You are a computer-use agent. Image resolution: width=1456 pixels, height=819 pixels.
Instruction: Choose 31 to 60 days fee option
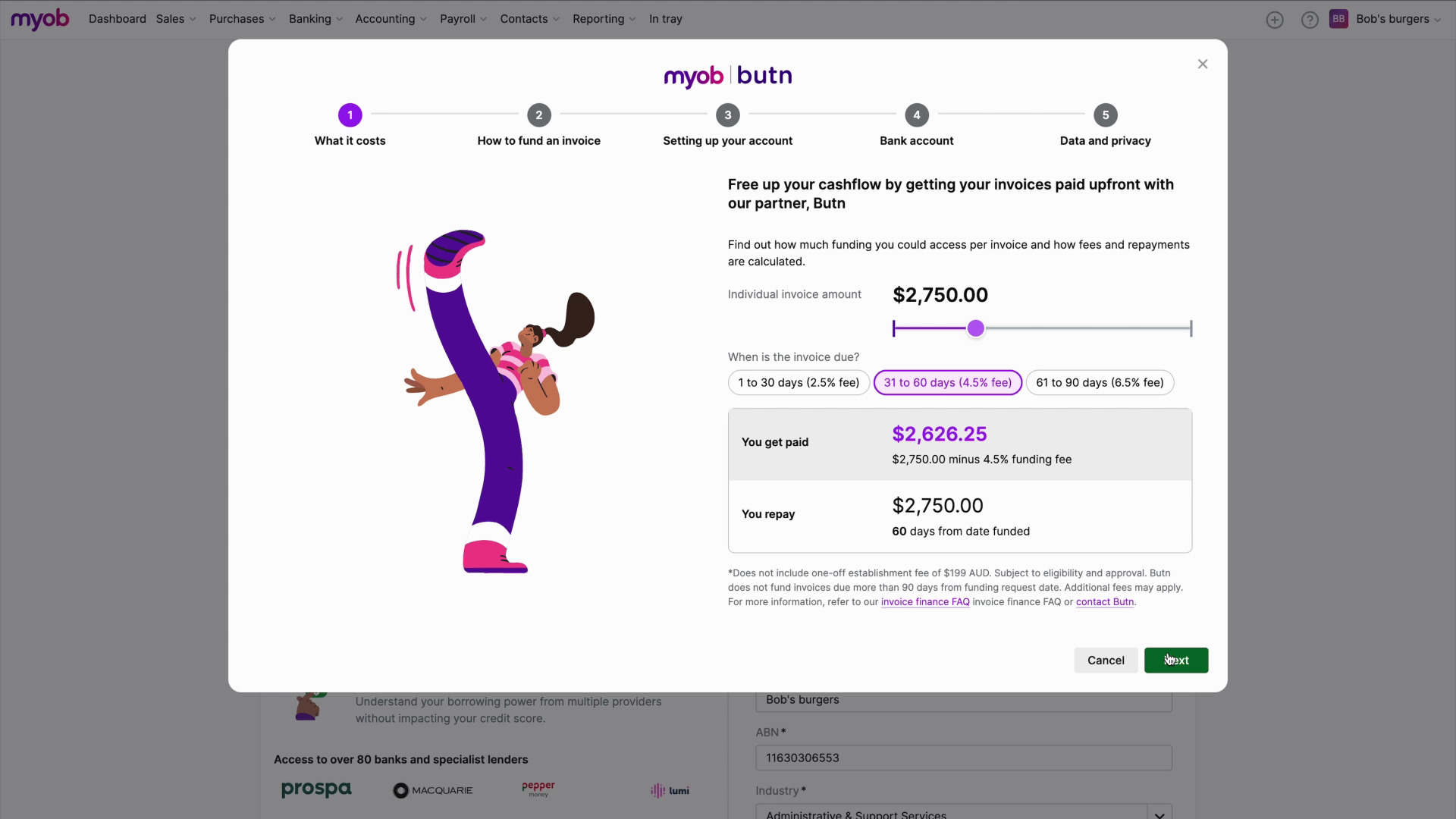(947, 383)
